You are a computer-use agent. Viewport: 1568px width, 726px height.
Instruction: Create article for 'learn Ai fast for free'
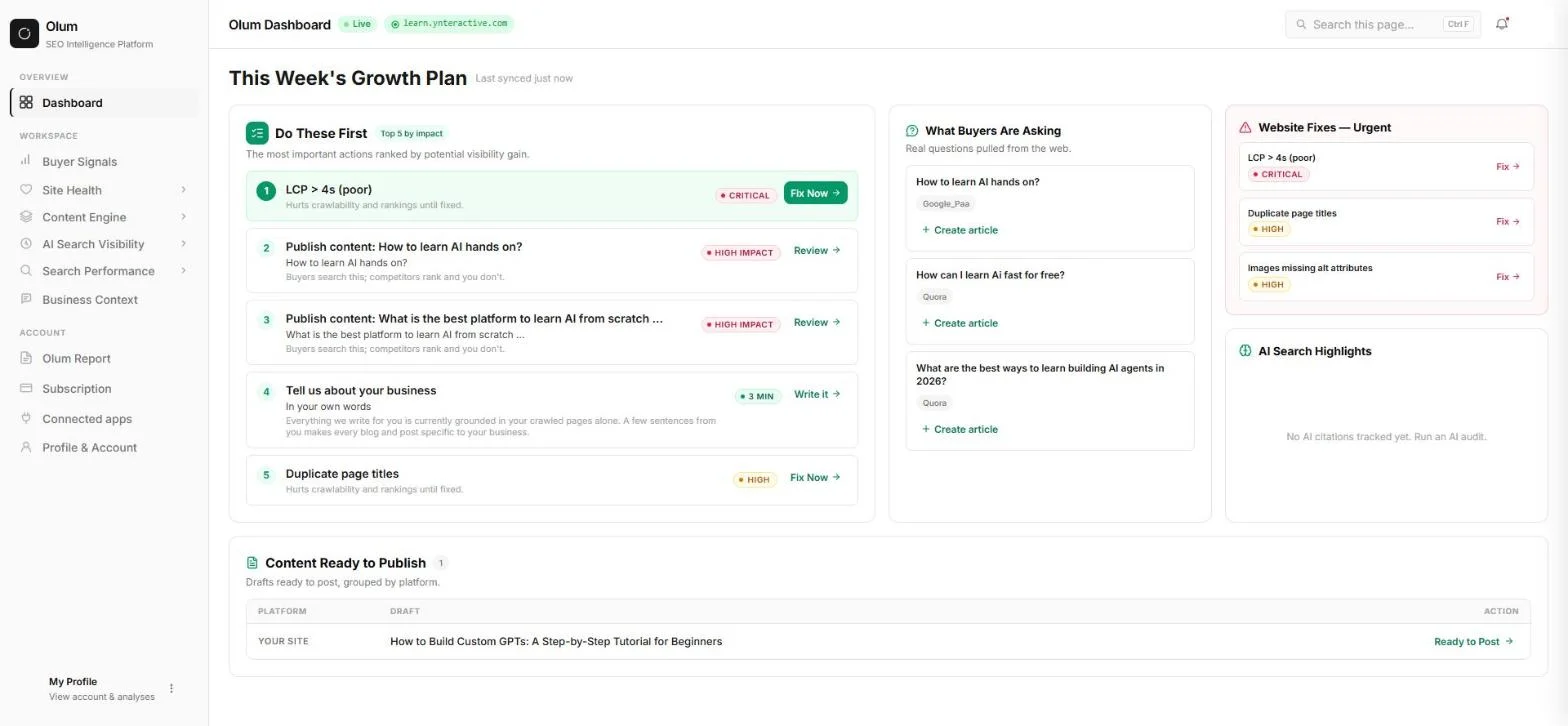[959, 323]
